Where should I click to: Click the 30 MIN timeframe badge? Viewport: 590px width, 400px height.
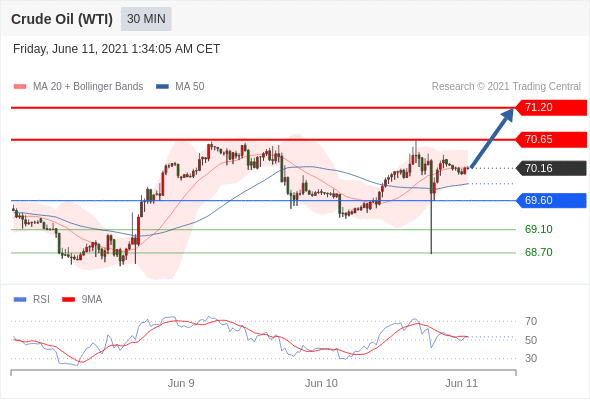click(x=146, y=19)
